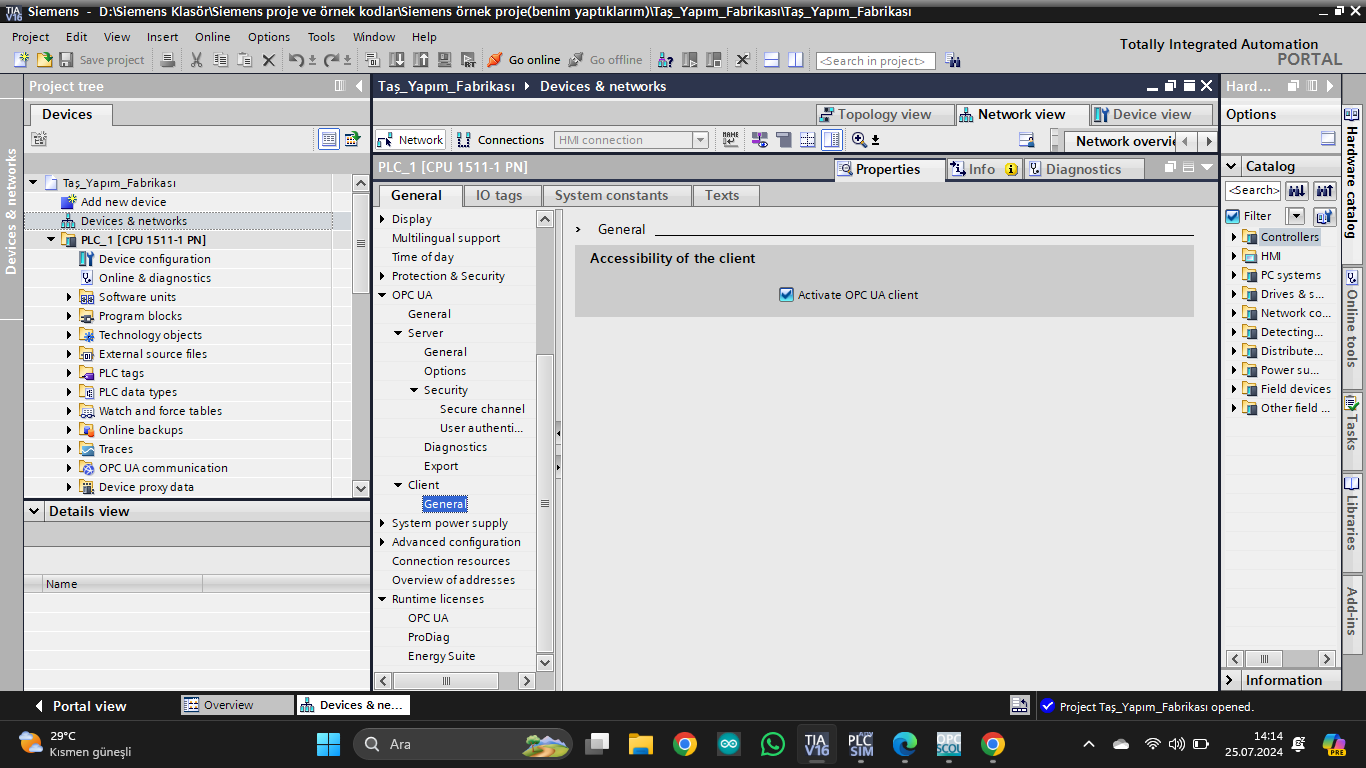The width and height of the screenshot is (1366, 768).
Task: Click the Upload from device icon
Action: pos(420,60)
